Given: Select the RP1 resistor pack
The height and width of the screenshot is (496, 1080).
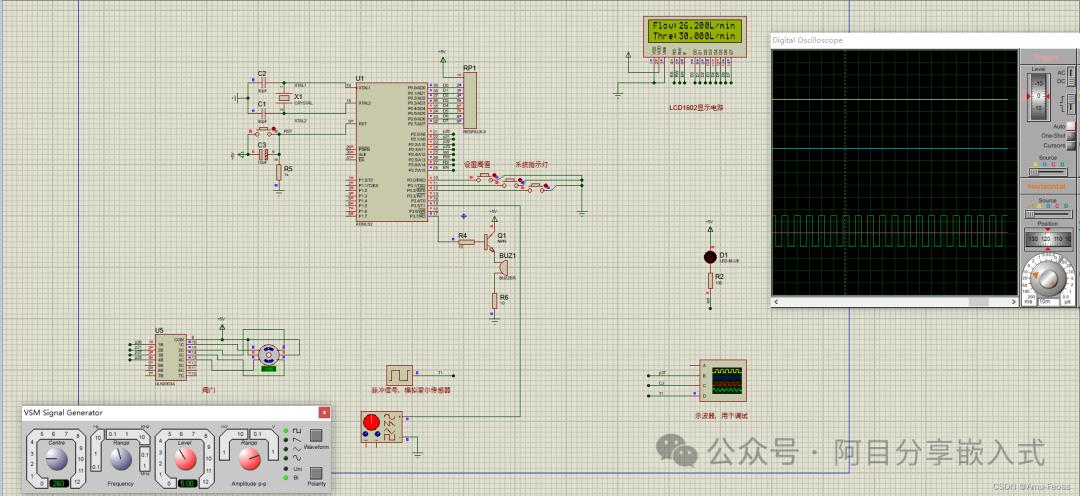Looking at the screenshot, I should (469, 101).
